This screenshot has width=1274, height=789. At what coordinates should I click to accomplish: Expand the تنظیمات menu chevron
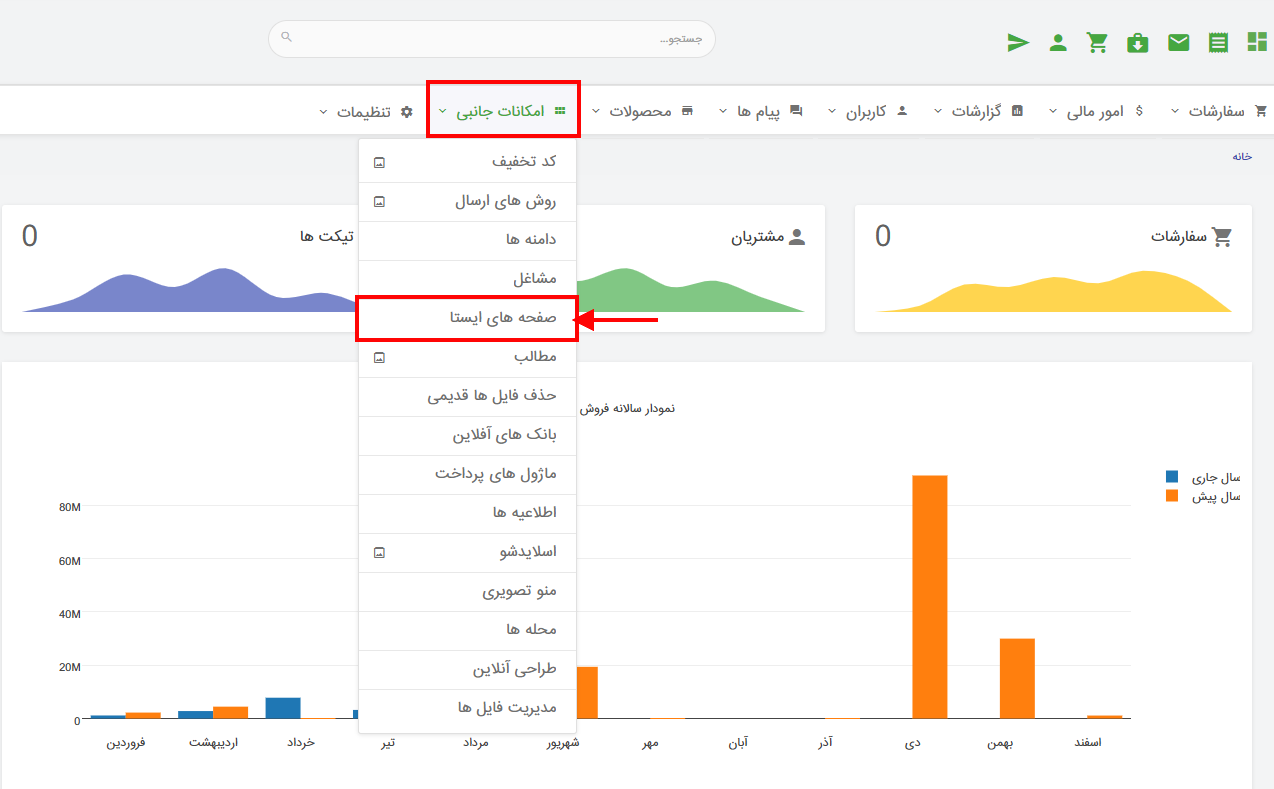322,111
